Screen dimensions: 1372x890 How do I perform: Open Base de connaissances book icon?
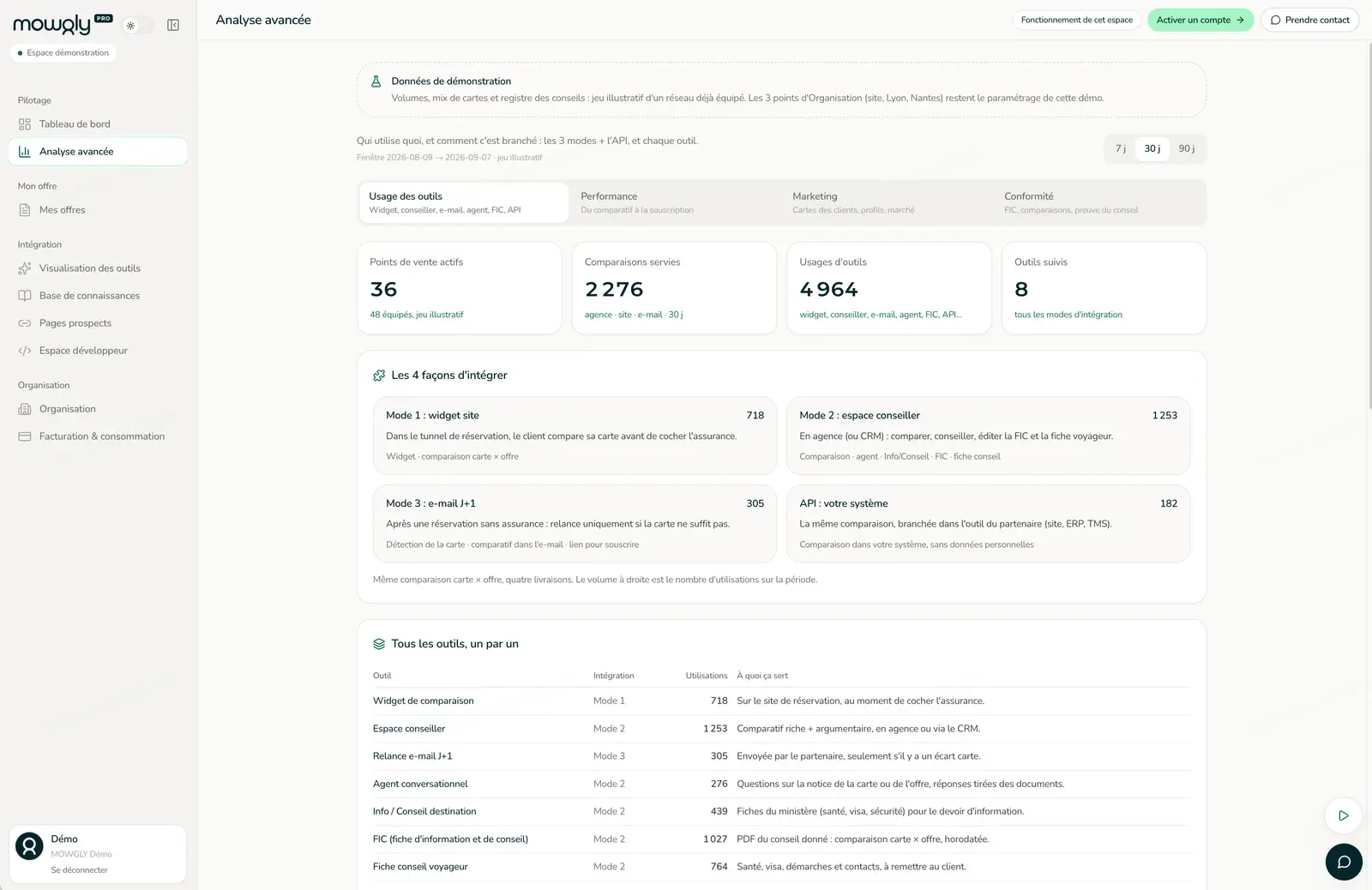[25, 296]
